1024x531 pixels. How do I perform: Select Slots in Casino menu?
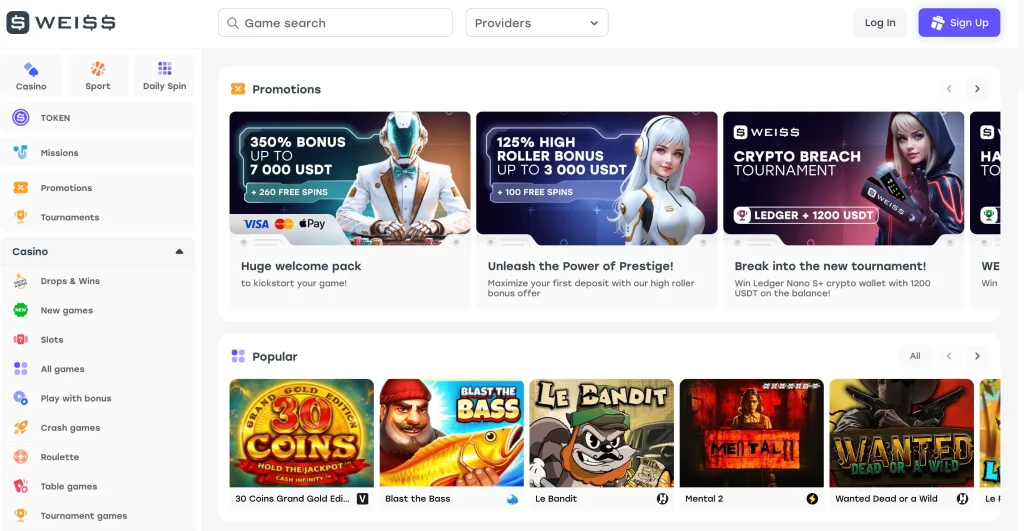tap(98, 340)
